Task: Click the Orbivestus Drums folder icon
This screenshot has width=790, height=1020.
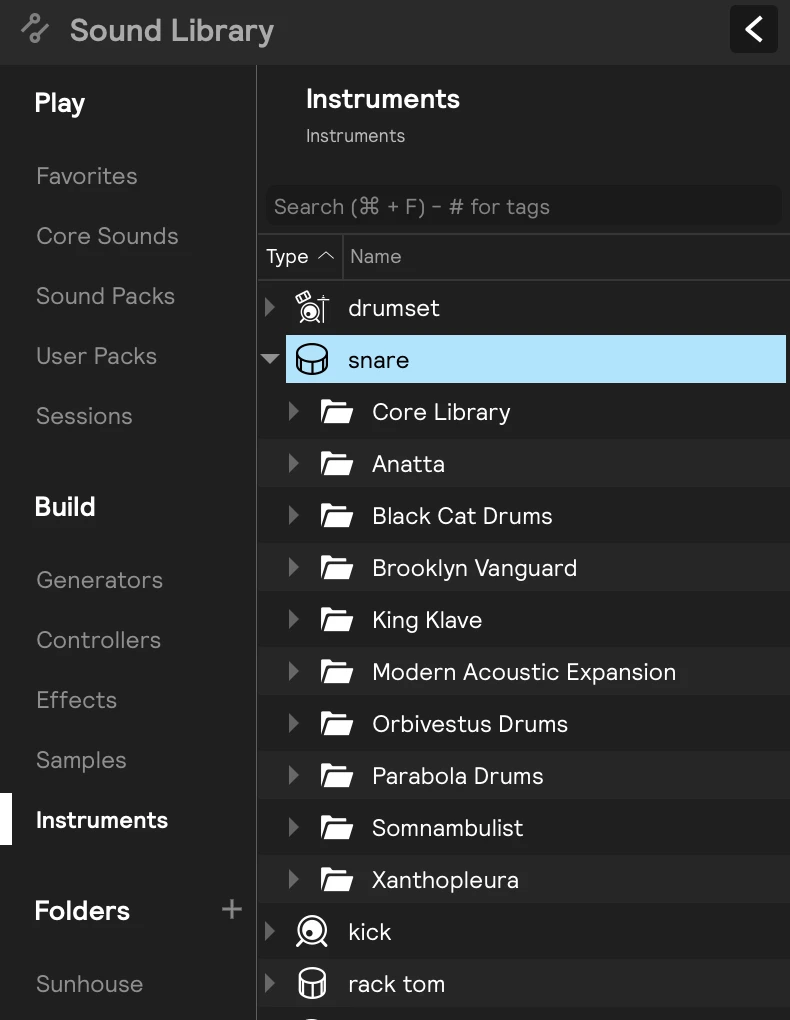Action: 336,724
